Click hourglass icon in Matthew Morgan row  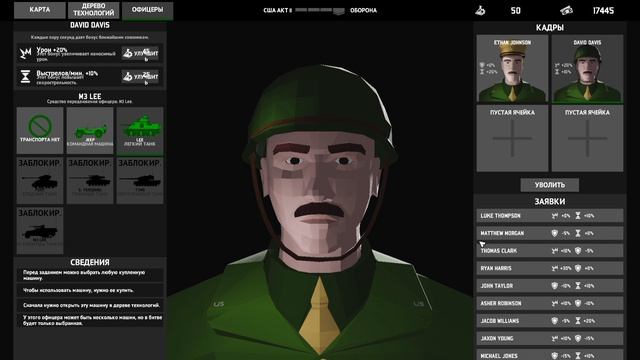(x=578, y=233)
